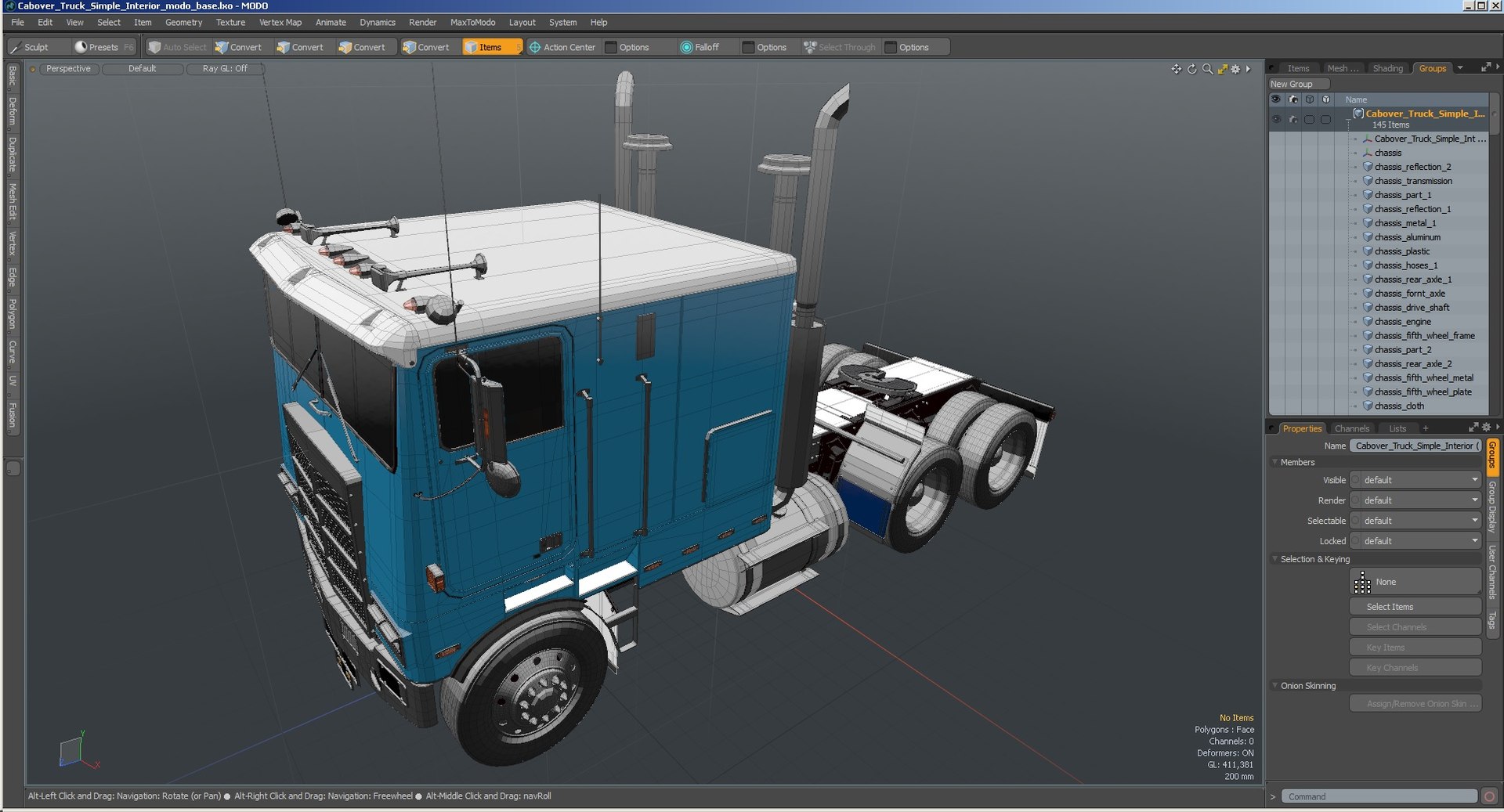Screen dimensions: 1504x812
Task: Click the Select Items button
Action: (x=1415, y=607)
